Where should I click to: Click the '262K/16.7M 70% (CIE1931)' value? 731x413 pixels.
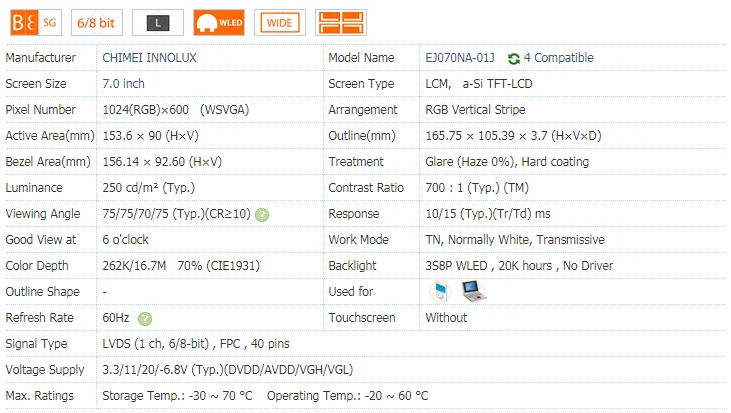pyautogui.click(x=181, y=266)
